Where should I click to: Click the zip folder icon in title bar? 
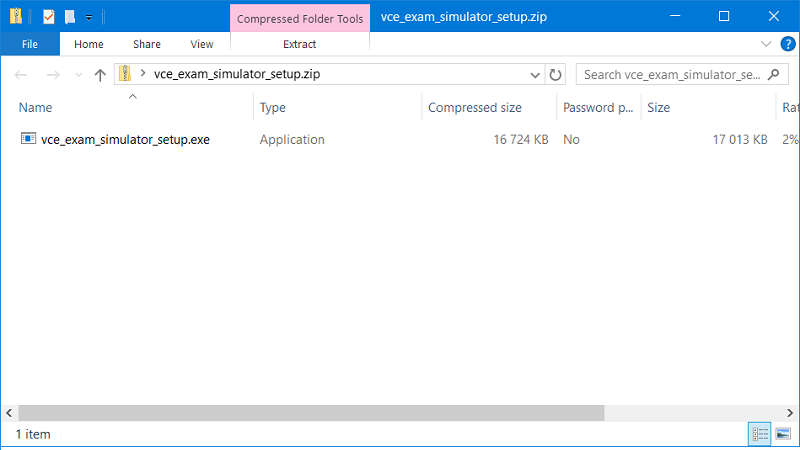(x=16, y=17)
